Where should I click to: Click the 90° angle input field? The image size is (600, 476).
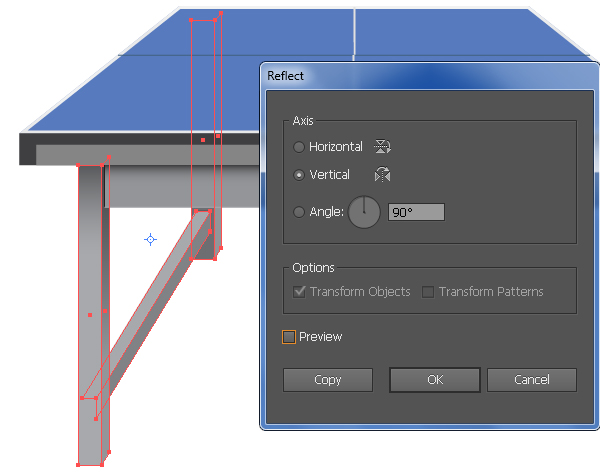416,212
